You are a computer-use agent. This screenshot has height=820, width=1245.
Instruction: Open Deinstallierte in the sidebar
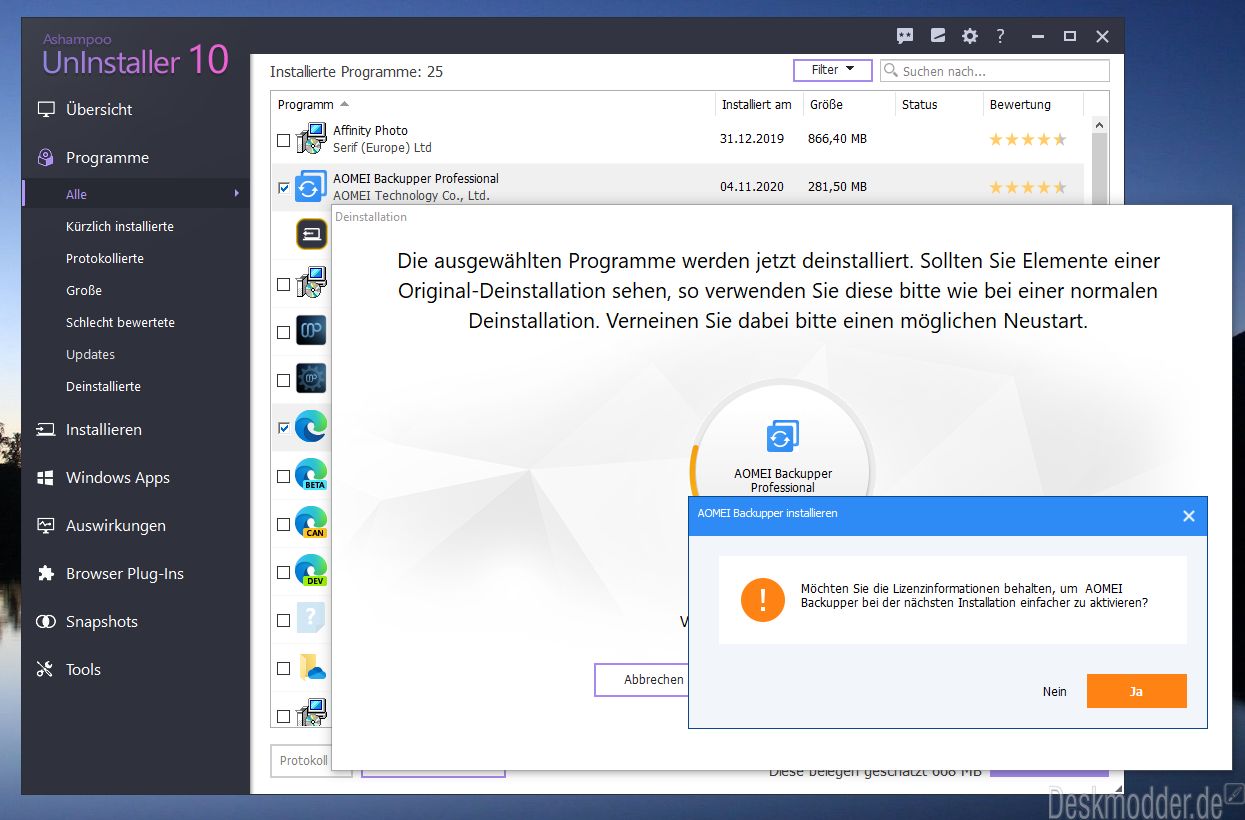[103, 386]
